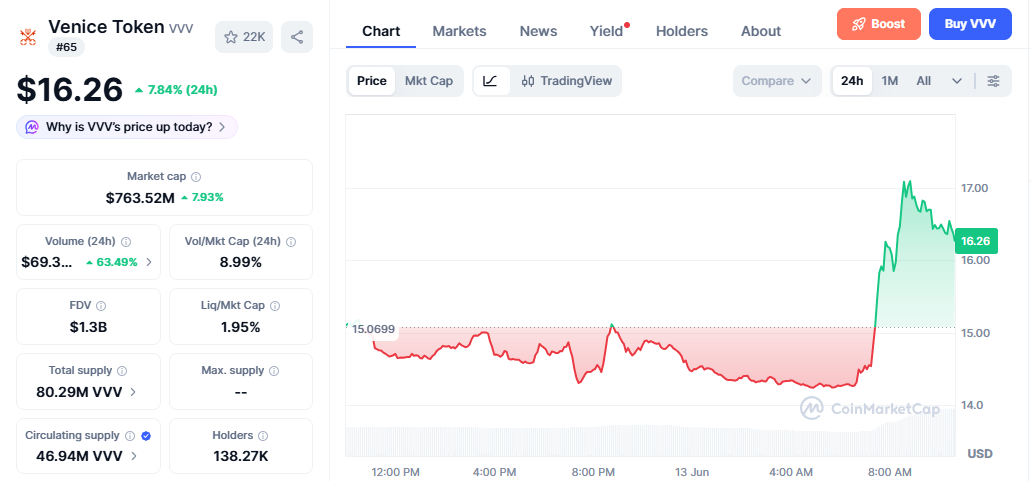This screenshot has width=1031, height=481.
Task: Click the Buy VVV button
Action: 970,24
